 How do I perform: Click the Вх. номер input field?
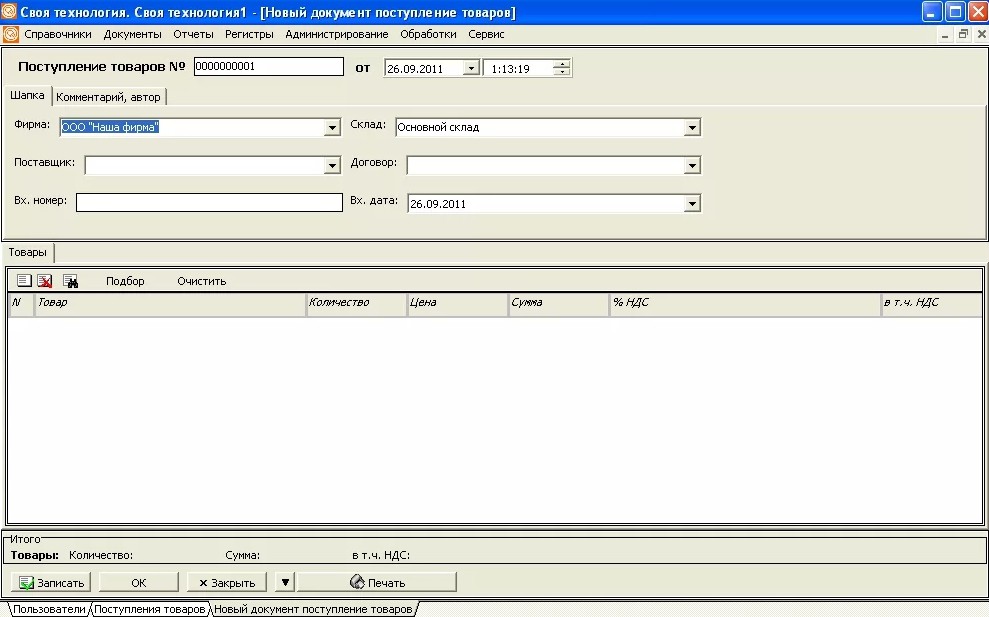tap(209, 202)
